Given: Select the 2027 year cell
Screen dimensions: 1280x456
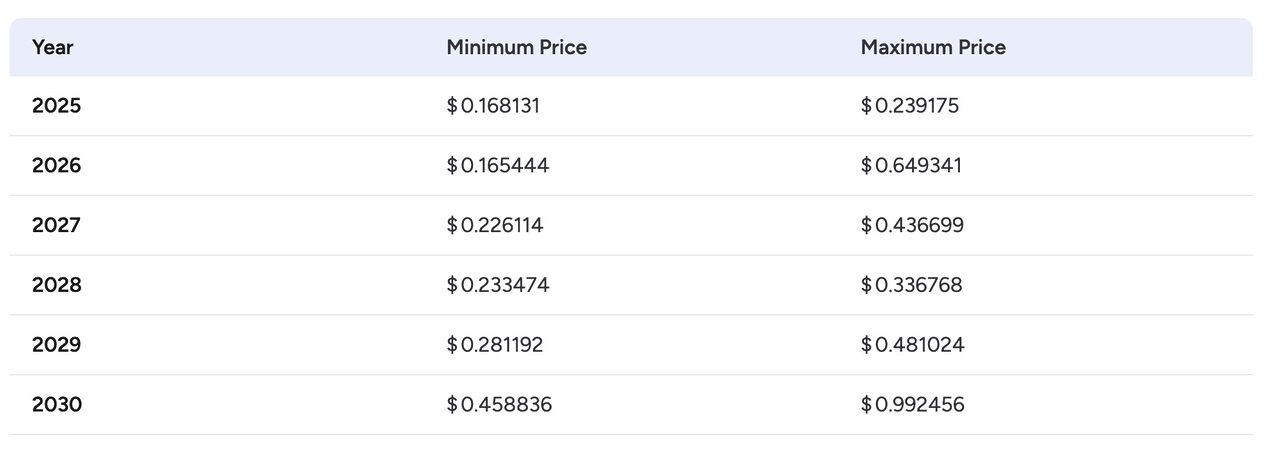Looking at the screenshot, I should point(56,225).
